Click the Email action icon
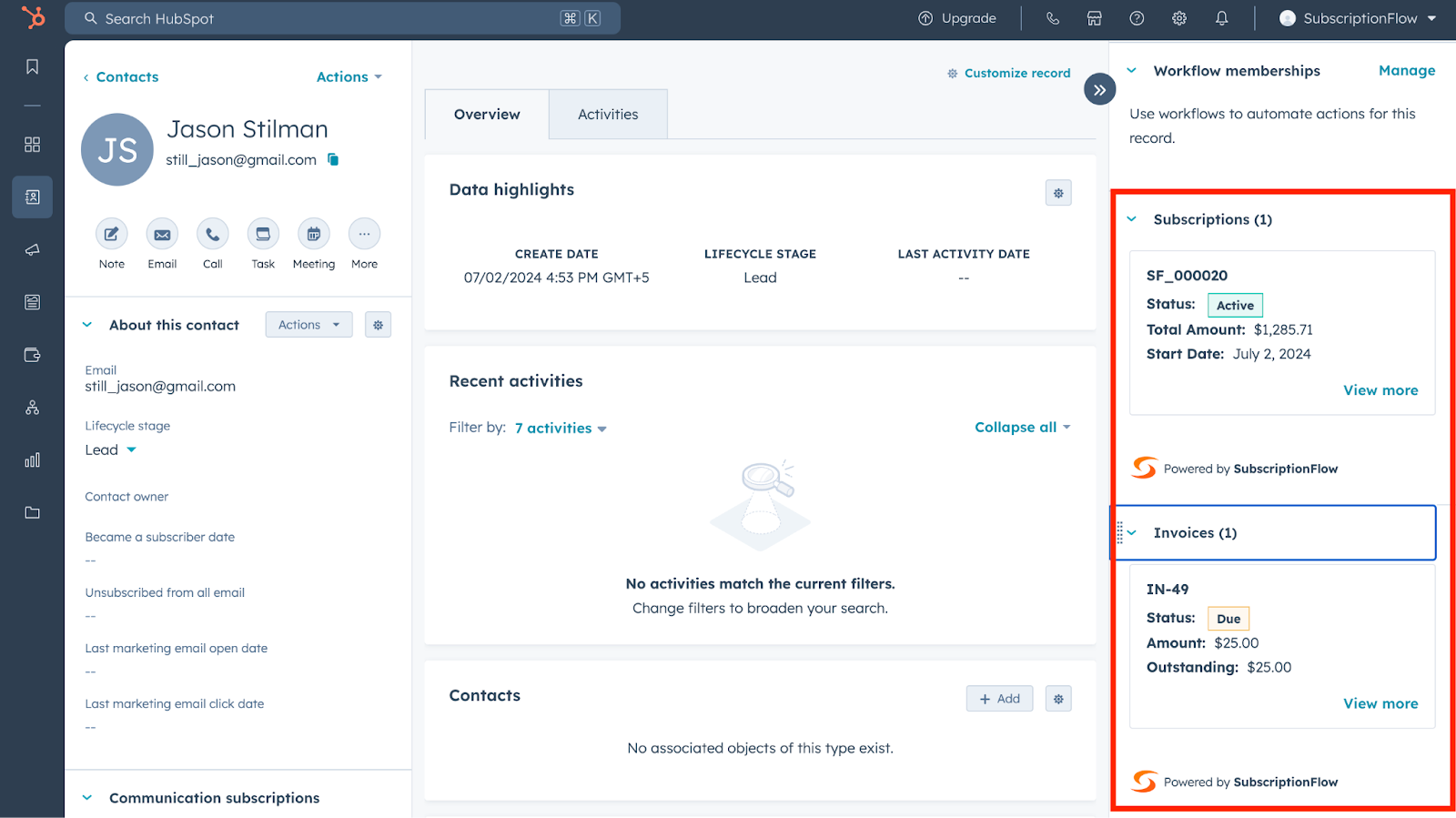The width and height of the screenshot is (1456, 818). [162, 234]
